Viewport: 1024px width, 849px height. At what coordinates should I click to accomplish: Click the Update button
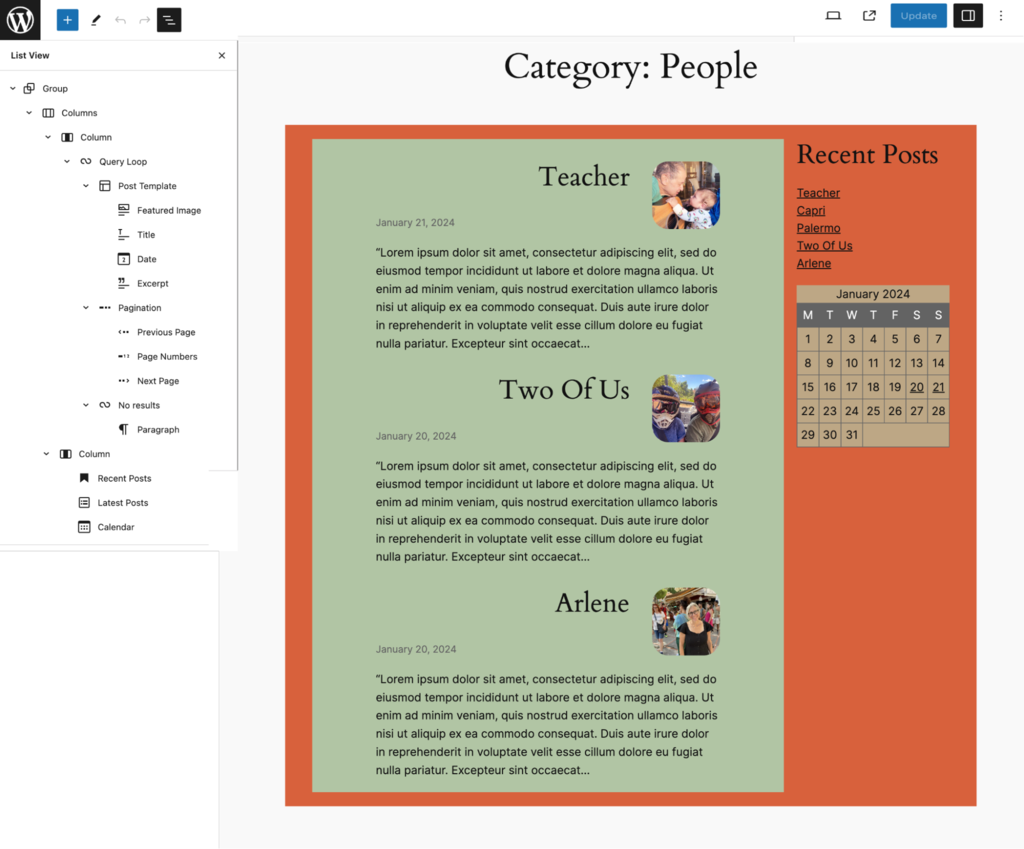(x=918, y=16)
